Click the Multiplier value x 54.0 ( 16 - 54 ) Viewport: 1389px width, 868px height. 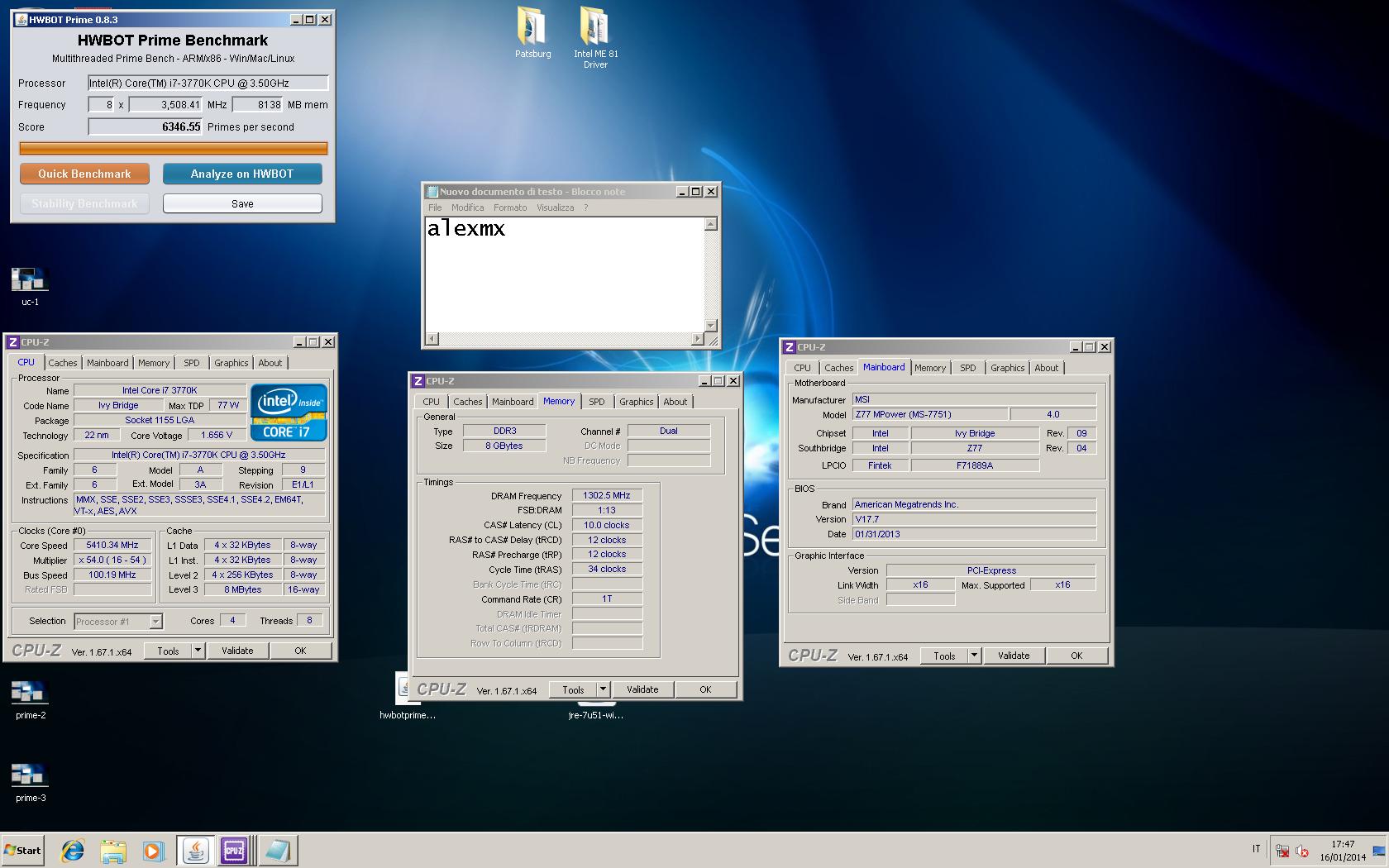pyautogui.click(x=112, y=560)
